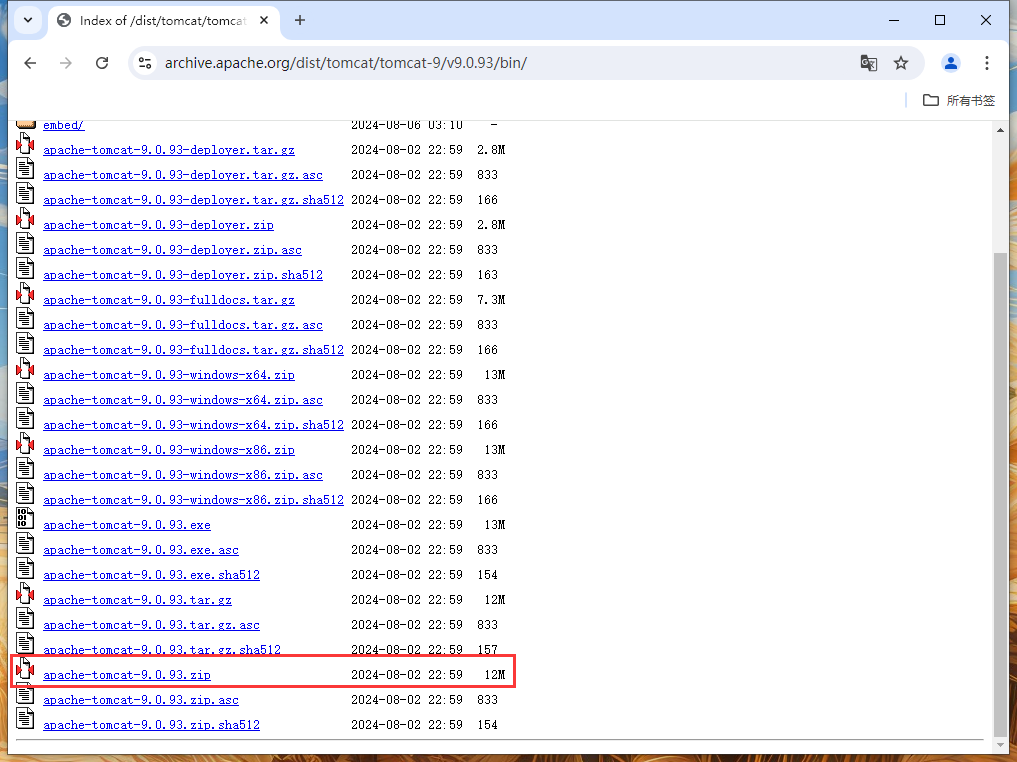
Task: Open the user profile icon
Action: click(951, 63)
